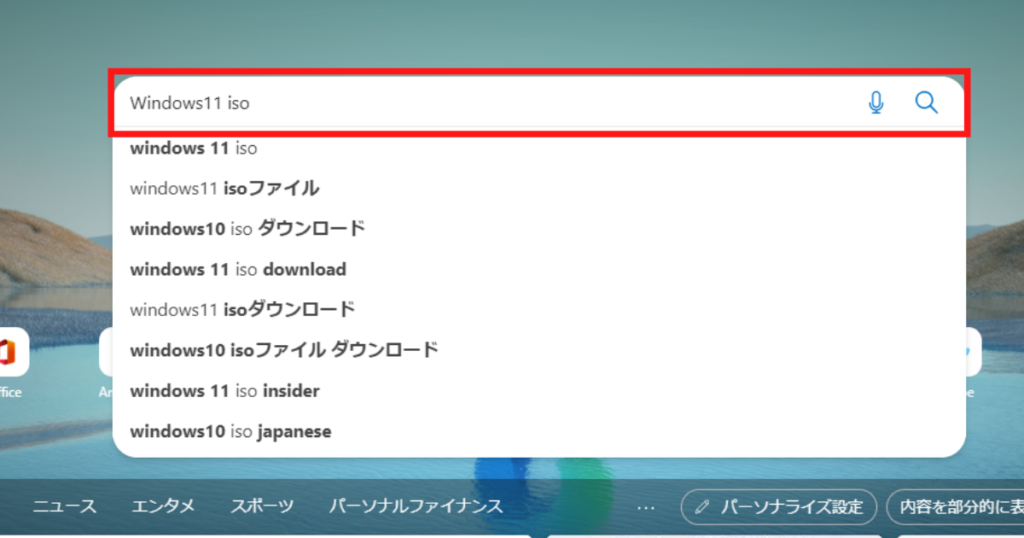Viewport: 1024px width, 538px height.
Task: Open the スポーツ tab
Action: pos(262,507)
